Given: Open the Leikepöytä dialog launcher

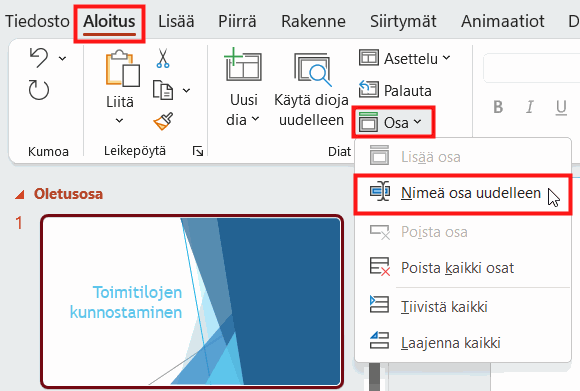Looking at the screenshot, I should click(198, 151).
